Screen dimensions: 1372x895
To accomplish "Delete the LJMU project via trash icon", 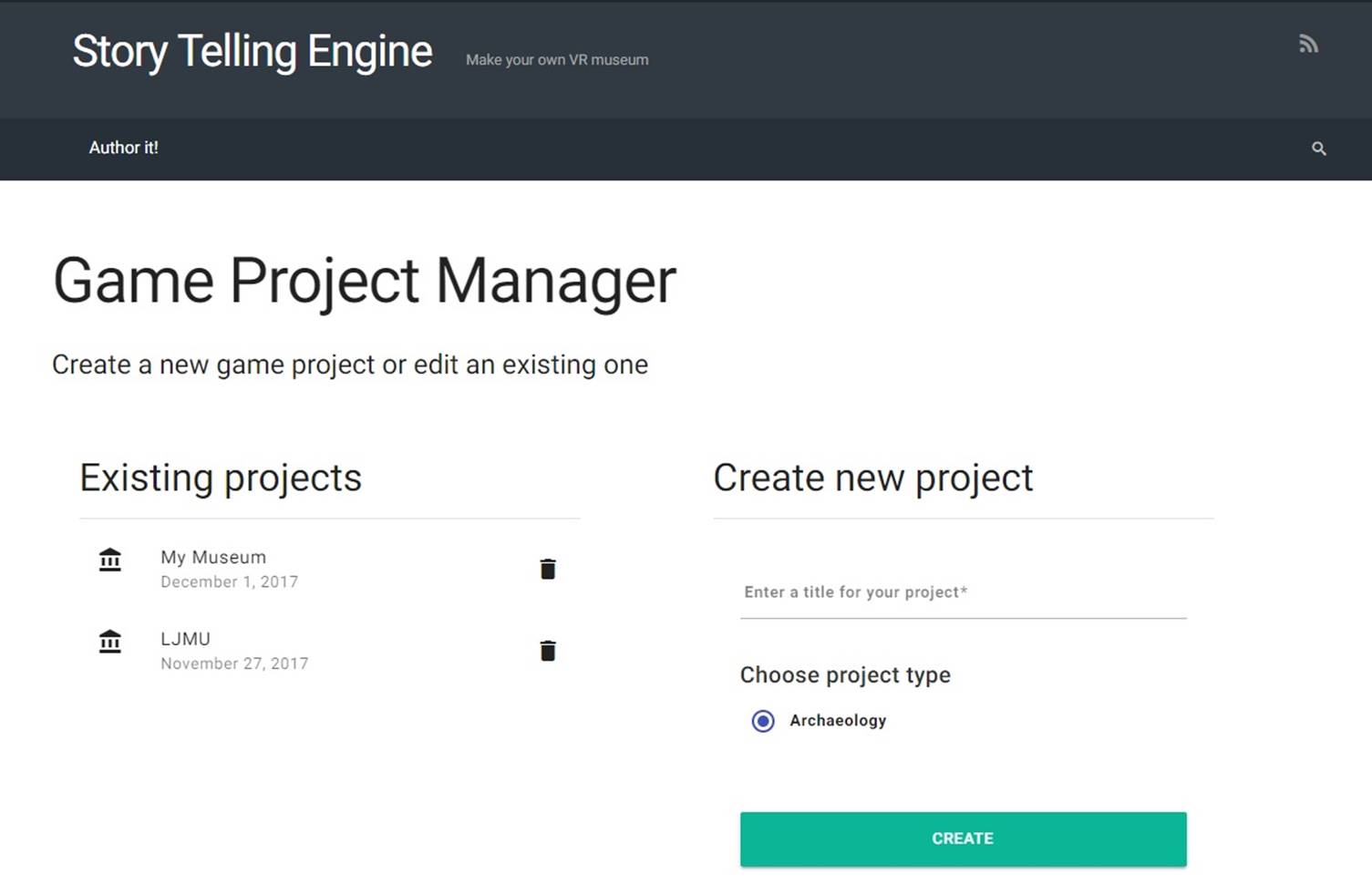I will click(x=547, y=651).
